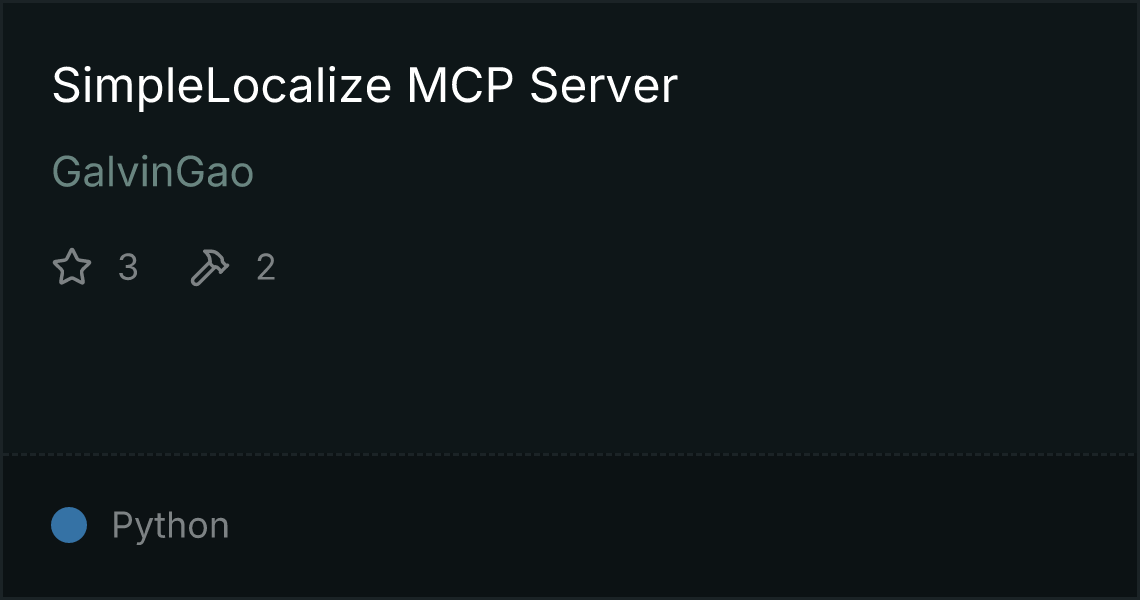This screenshot has width=1140, height=600.
Task: Select the star count number 3
Action: point(128,268)
